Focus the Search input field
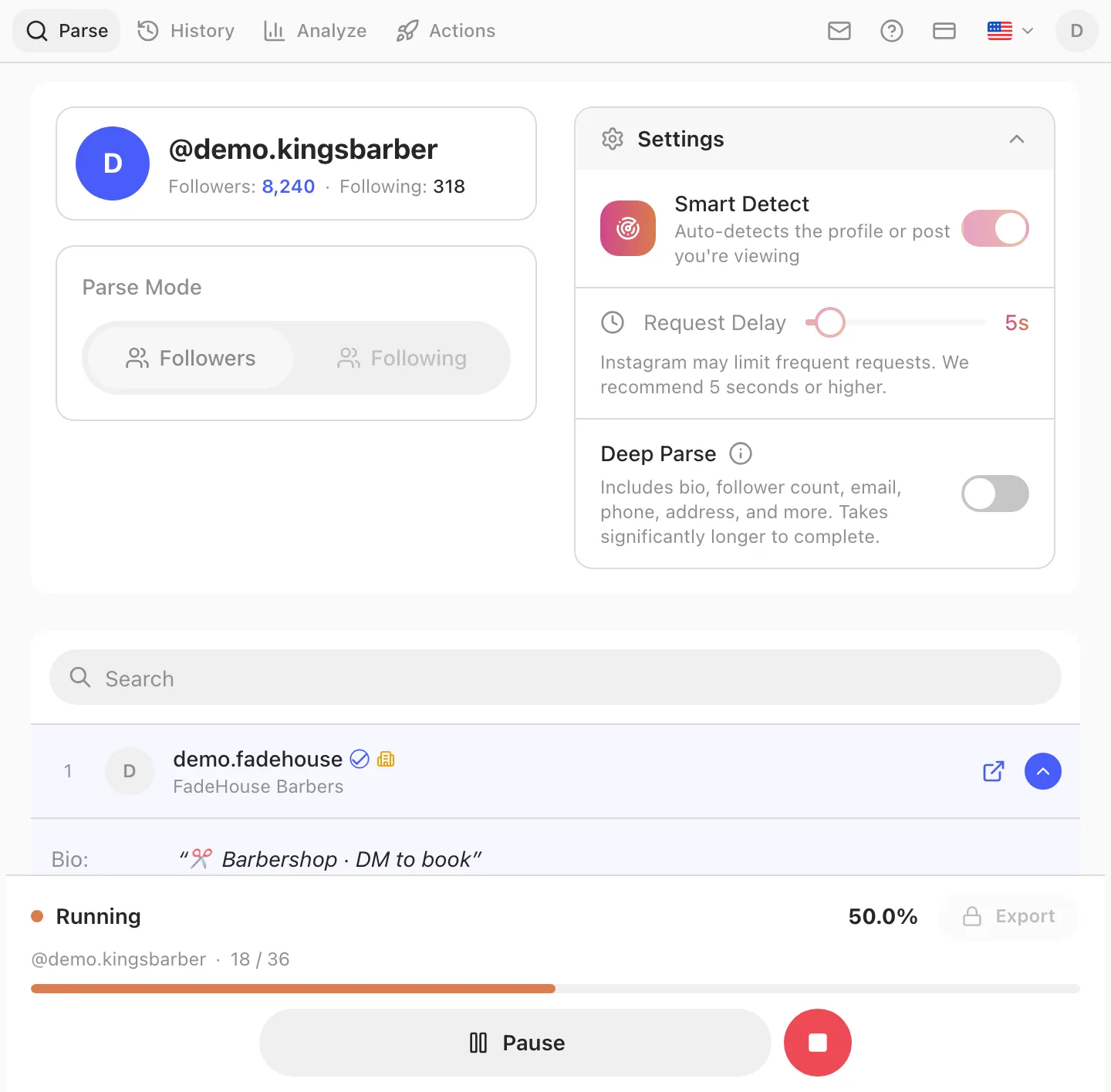This screenshot has width=1111, height=1092. 555,677
